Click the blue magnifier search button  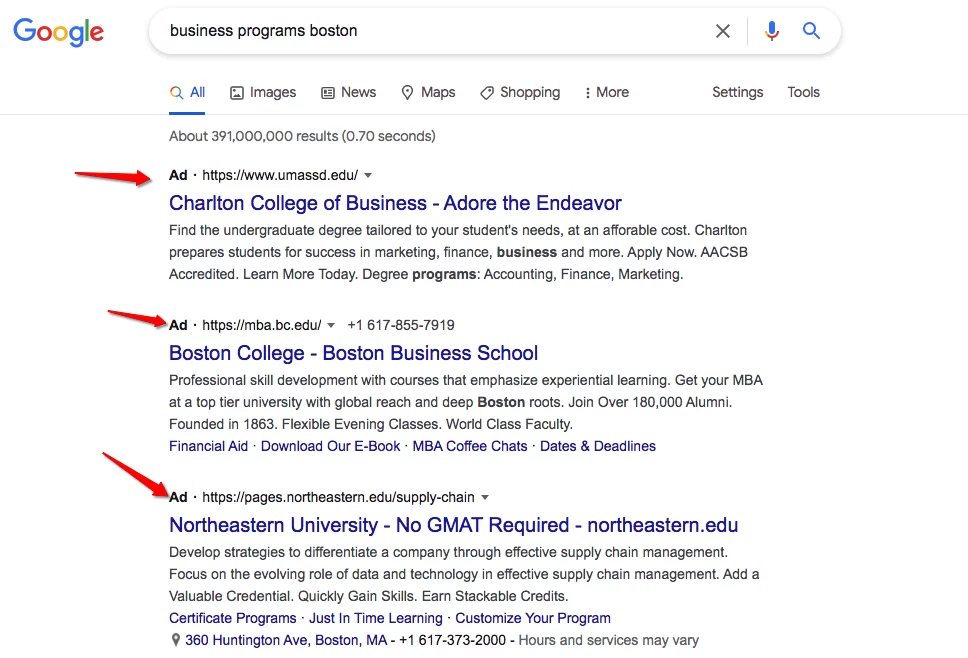tap(811, 30)
